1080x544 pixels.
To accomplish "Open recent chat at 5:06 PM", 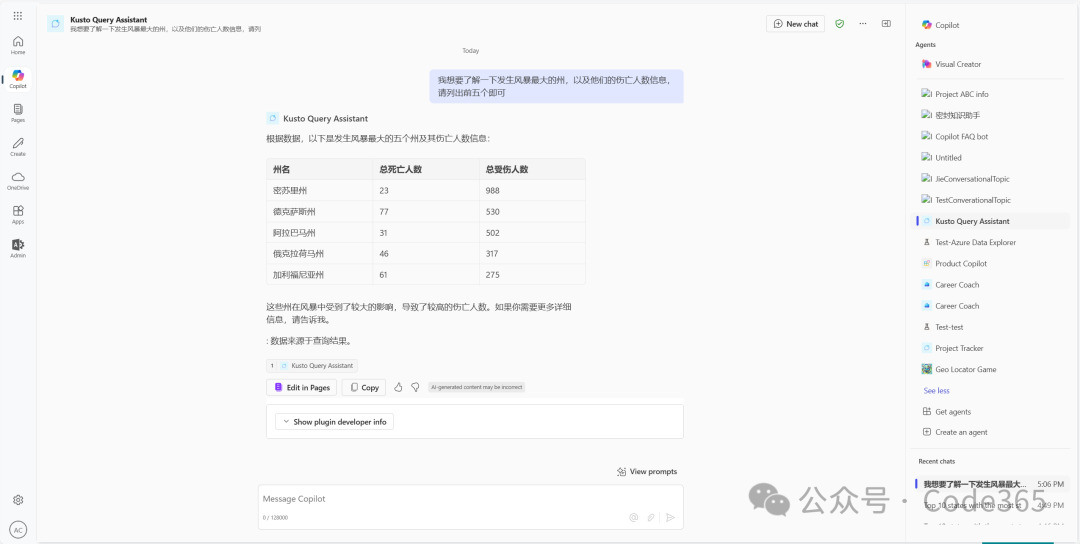I will pyautogui.click(x=993, y=484).
